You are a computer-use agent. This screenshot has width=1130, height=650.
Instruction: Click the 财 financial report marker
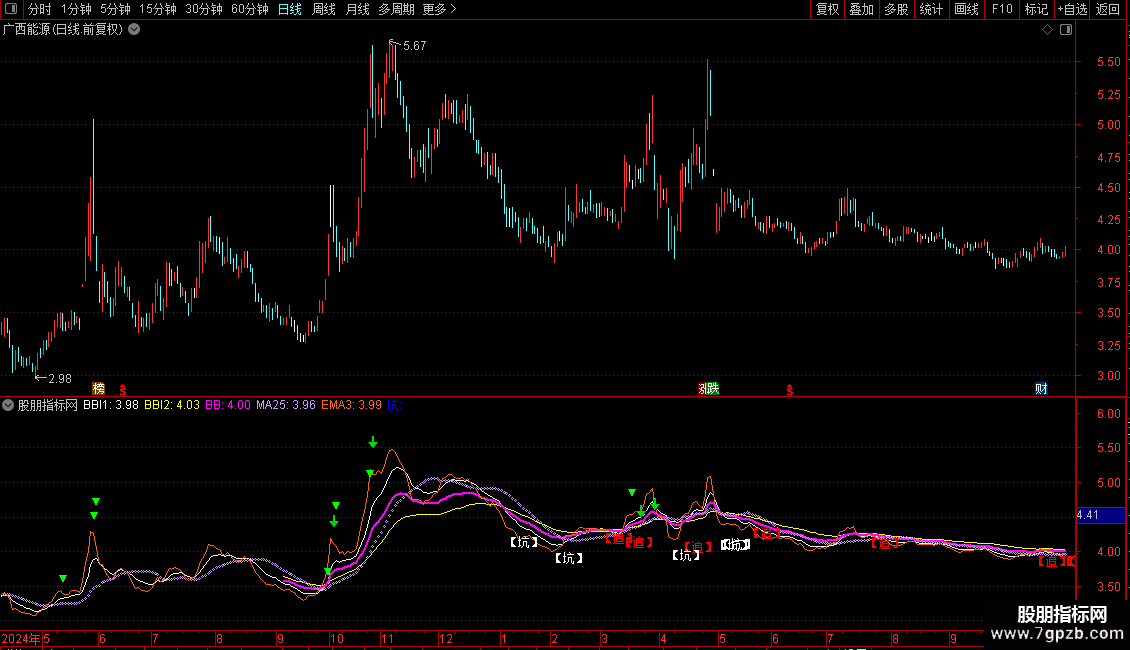tap(1041, 389)
